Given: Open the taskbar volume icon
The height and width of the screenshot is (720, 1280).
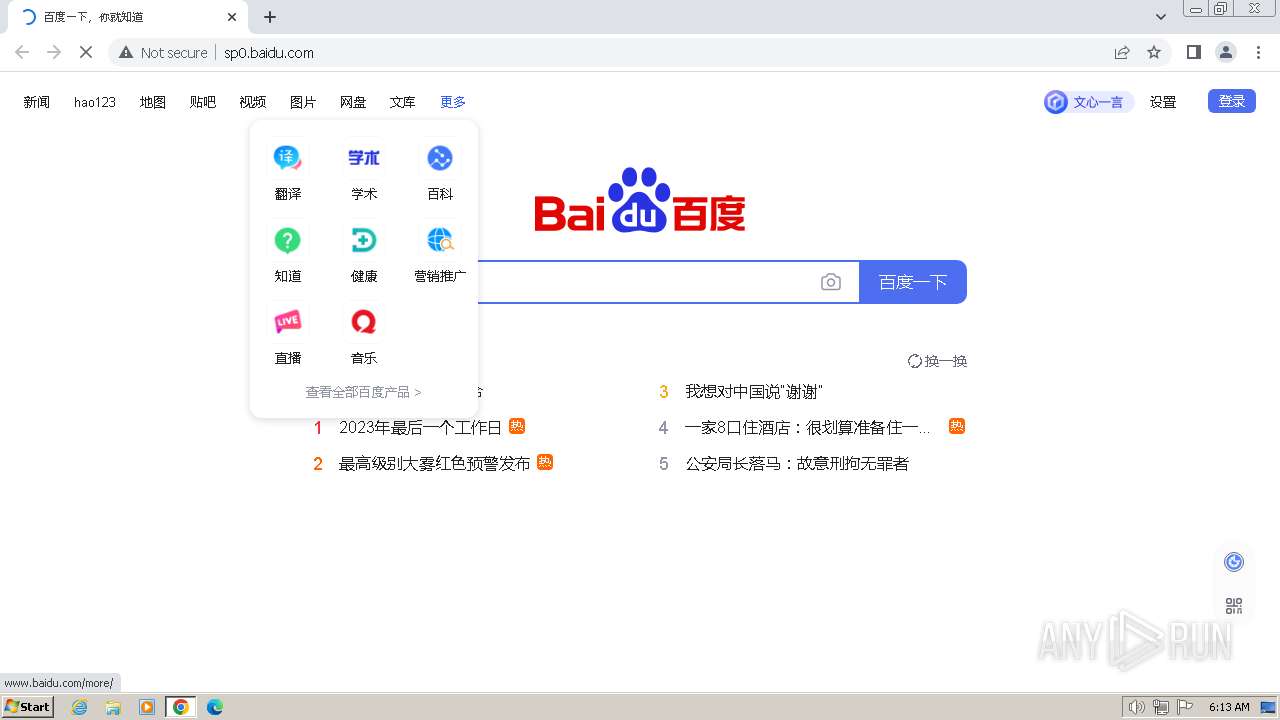Looking at the screenshot, I should (x=1137, y=707).
